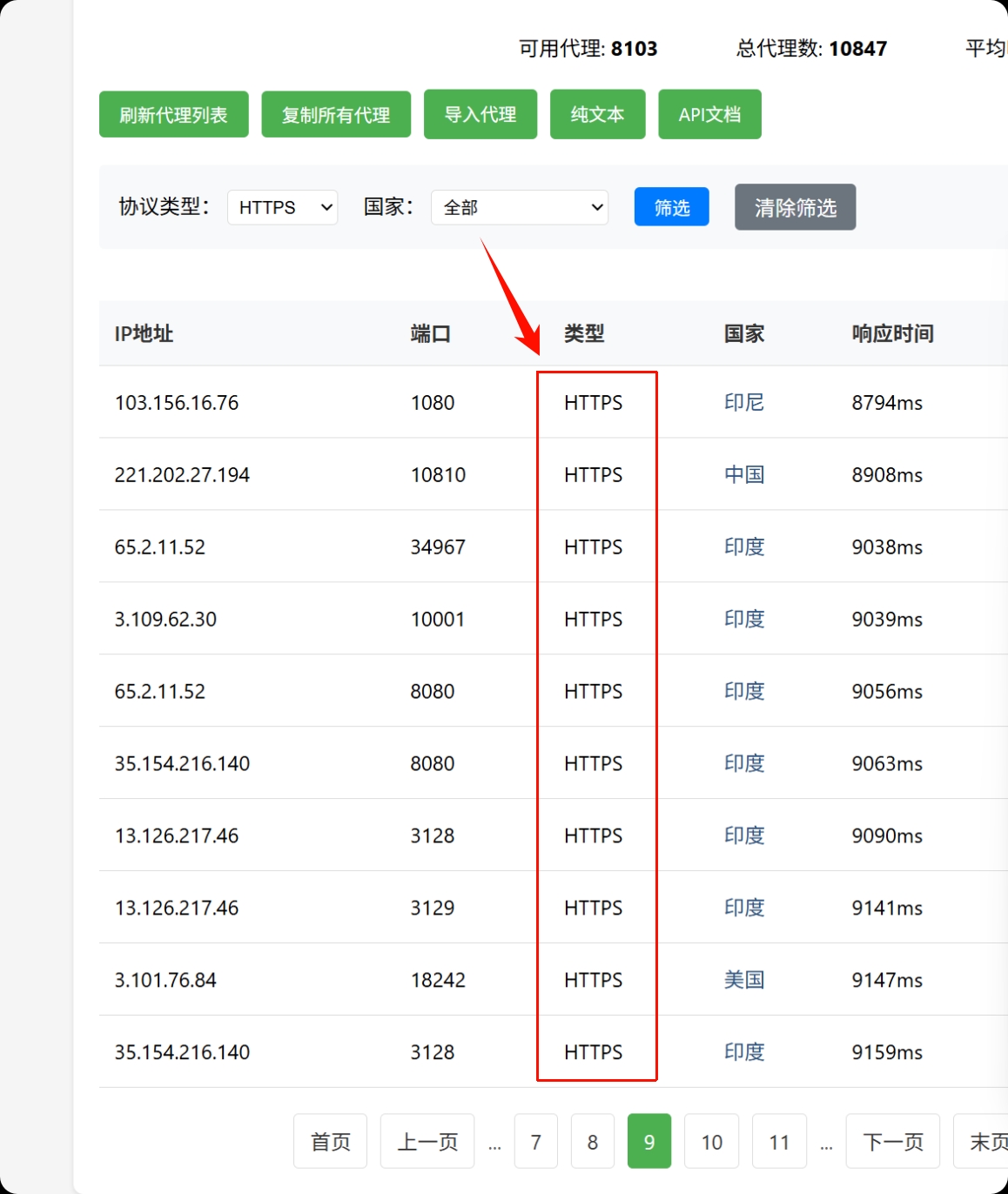Click the 中国 country link

point(743,474)
